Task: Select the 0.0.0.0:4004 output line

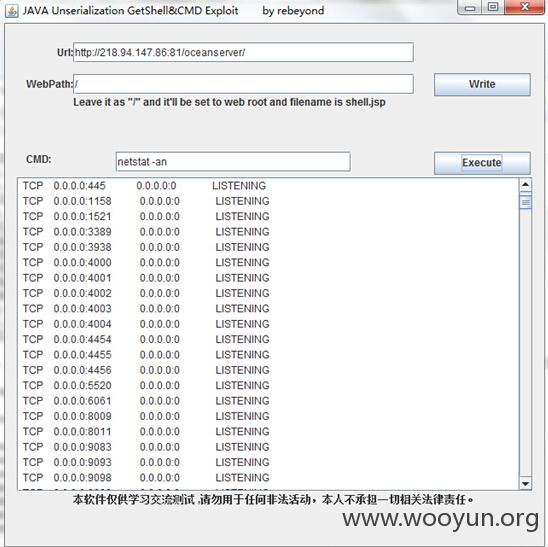Action: [x=146, y=324]
